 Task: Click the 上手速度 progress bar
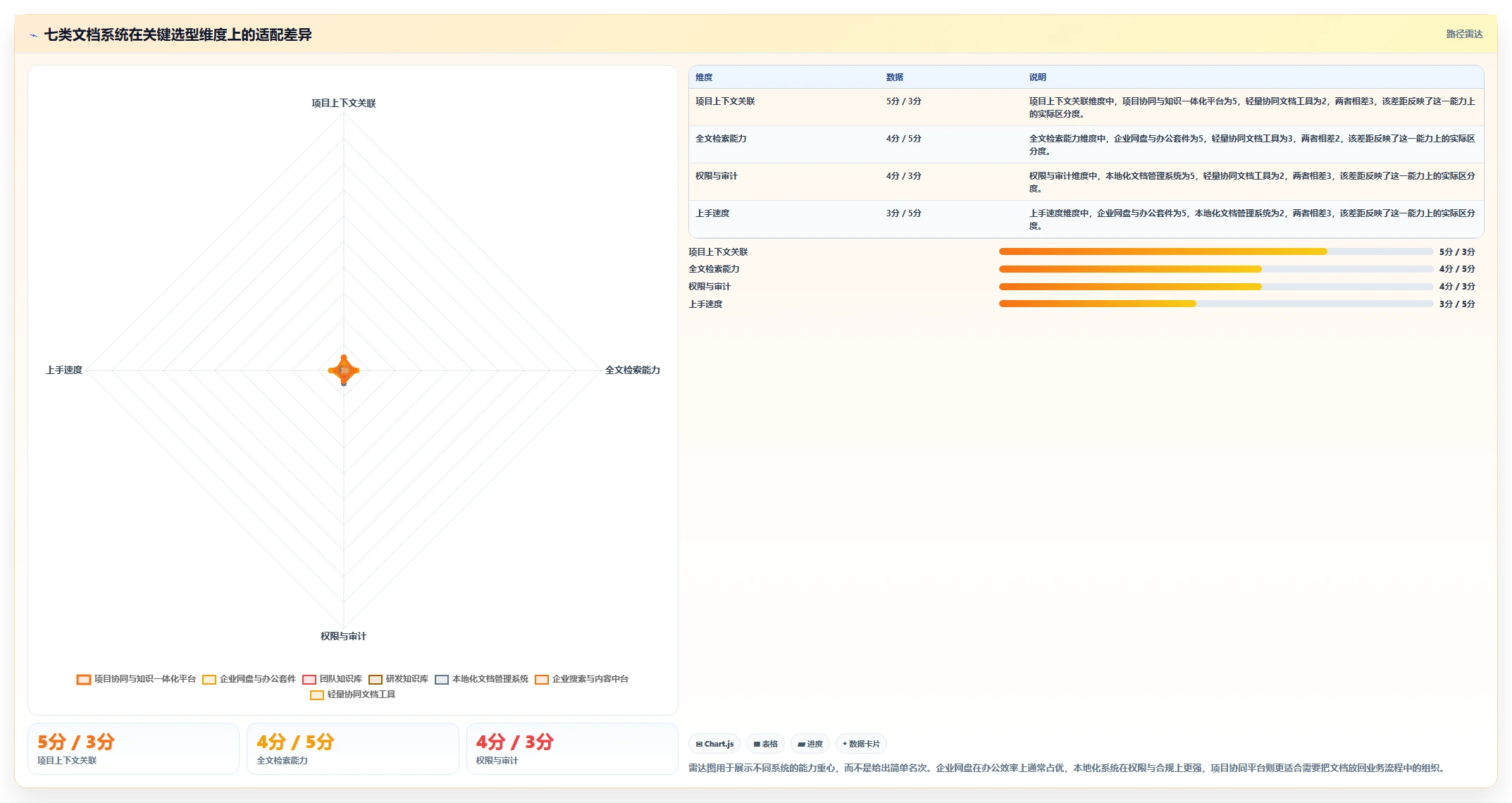point(1216,304)
